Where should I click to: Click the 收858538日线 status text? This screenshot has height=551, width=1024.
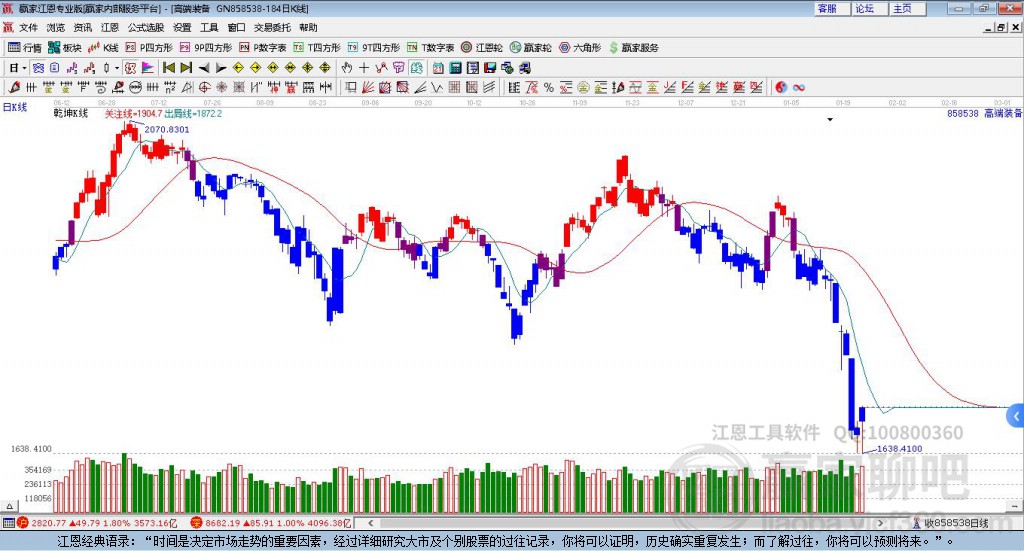[955, 523]
